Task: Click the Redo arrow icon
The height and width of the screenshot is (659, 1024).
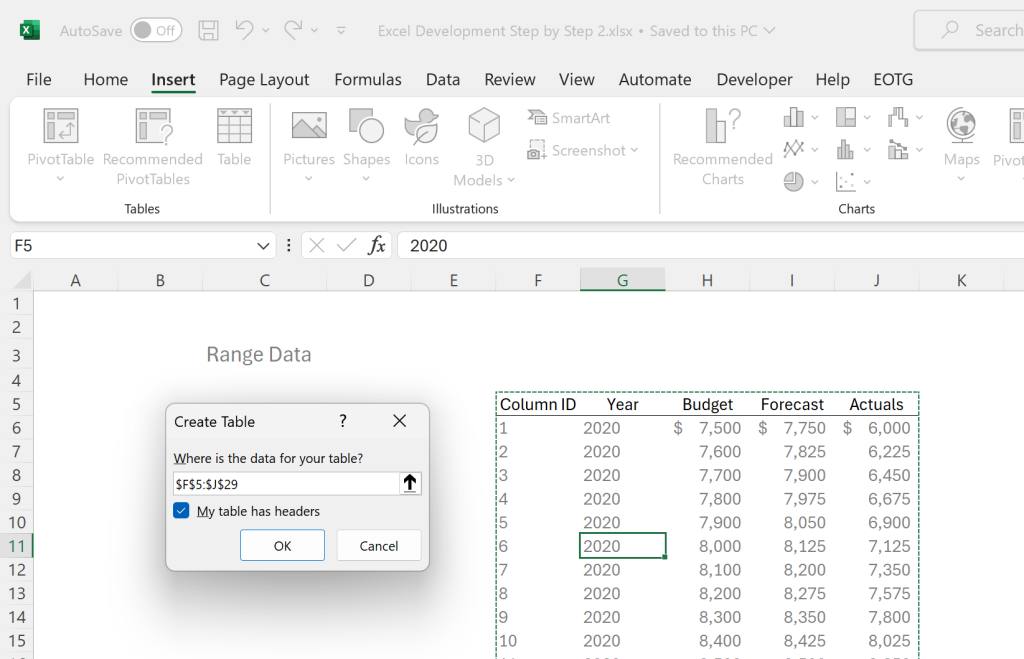Action: click(x=293, y=30)
